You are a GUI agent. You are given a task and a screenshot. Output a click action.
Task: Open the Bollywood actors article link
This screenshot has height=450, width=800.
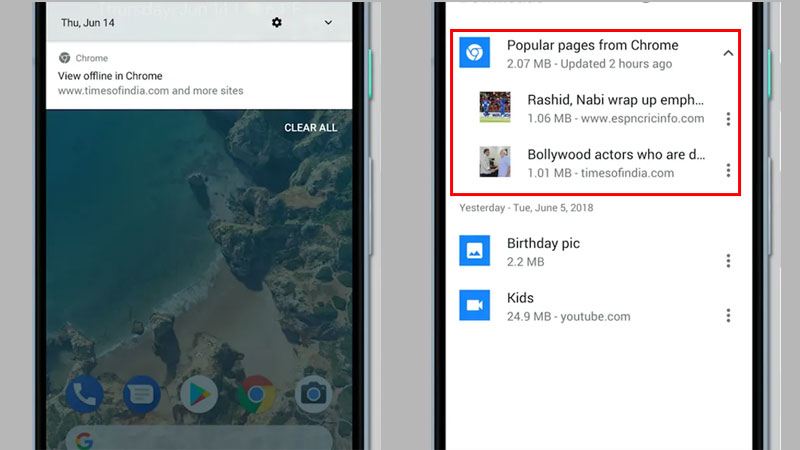[x=616, y=155]
